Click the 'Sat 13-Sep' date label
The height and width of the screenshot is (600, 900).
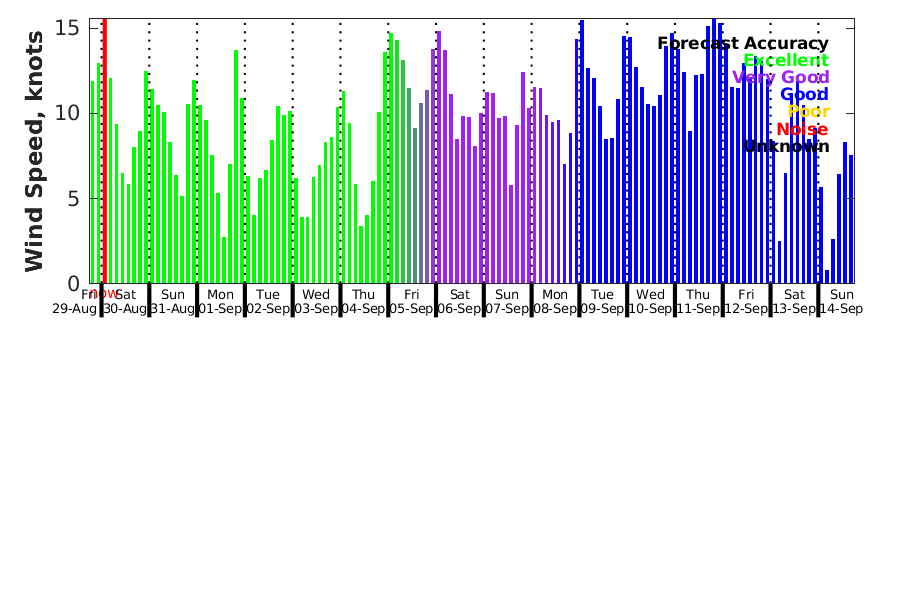794,301
